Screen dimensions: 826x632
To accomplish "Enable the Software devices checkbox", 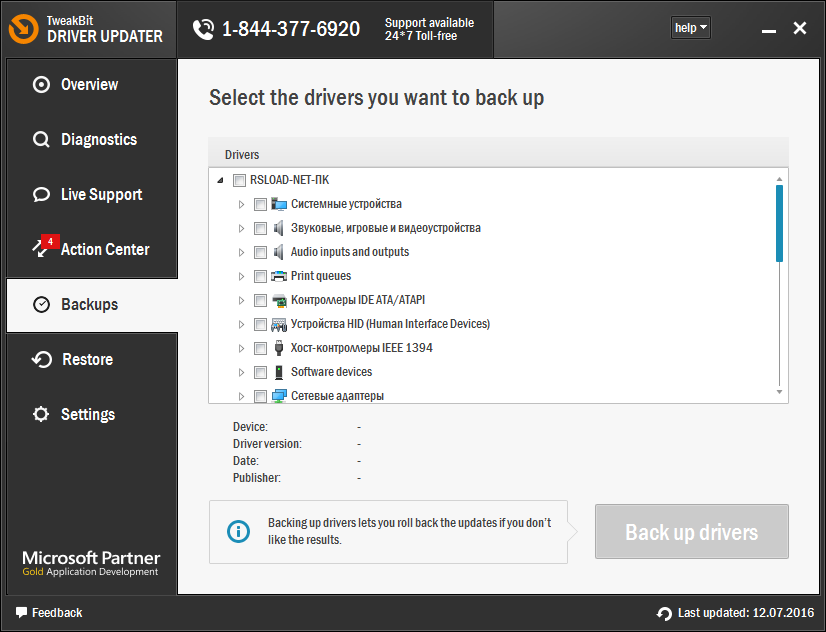I will 260,372.
